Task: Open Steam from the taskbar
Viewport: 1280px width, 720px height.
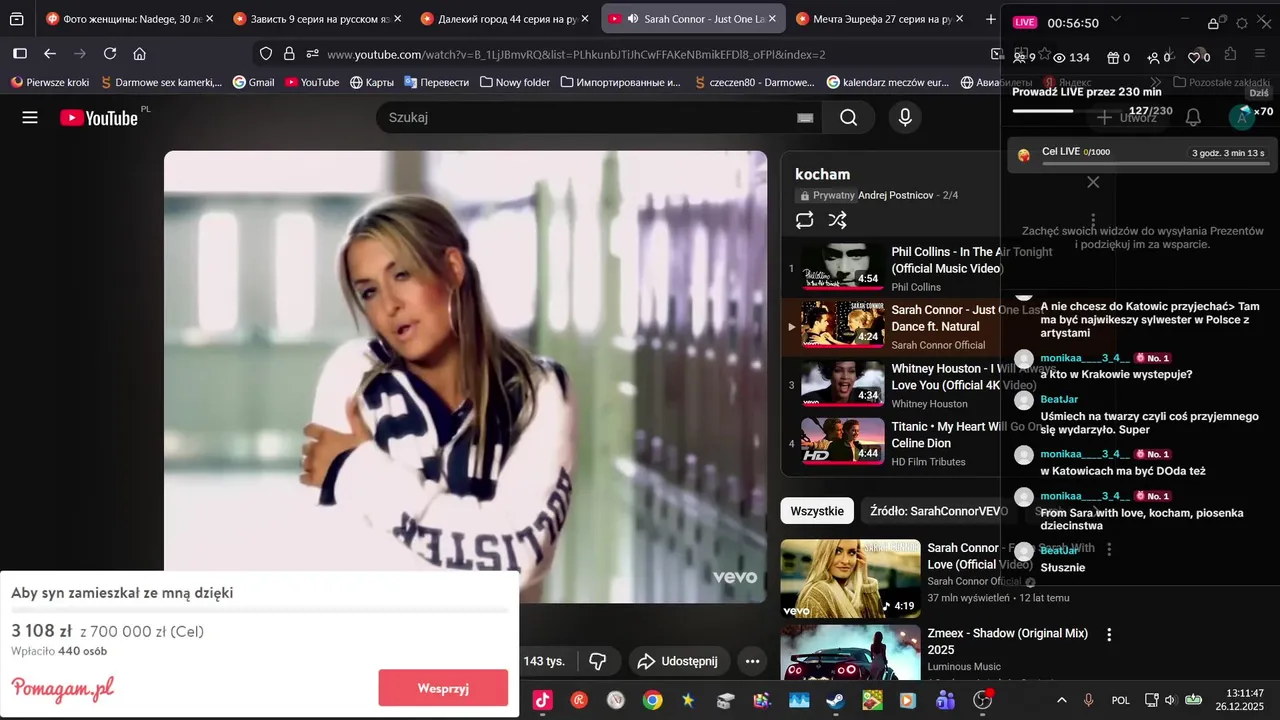Action: click(x=836, y=700)
